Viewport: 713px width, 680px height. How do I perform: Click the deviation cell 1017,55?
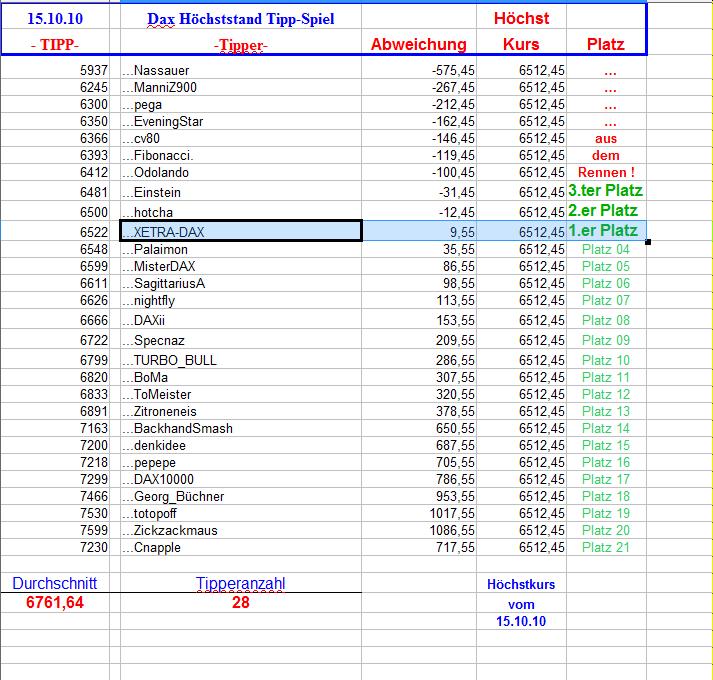[419, 513]
